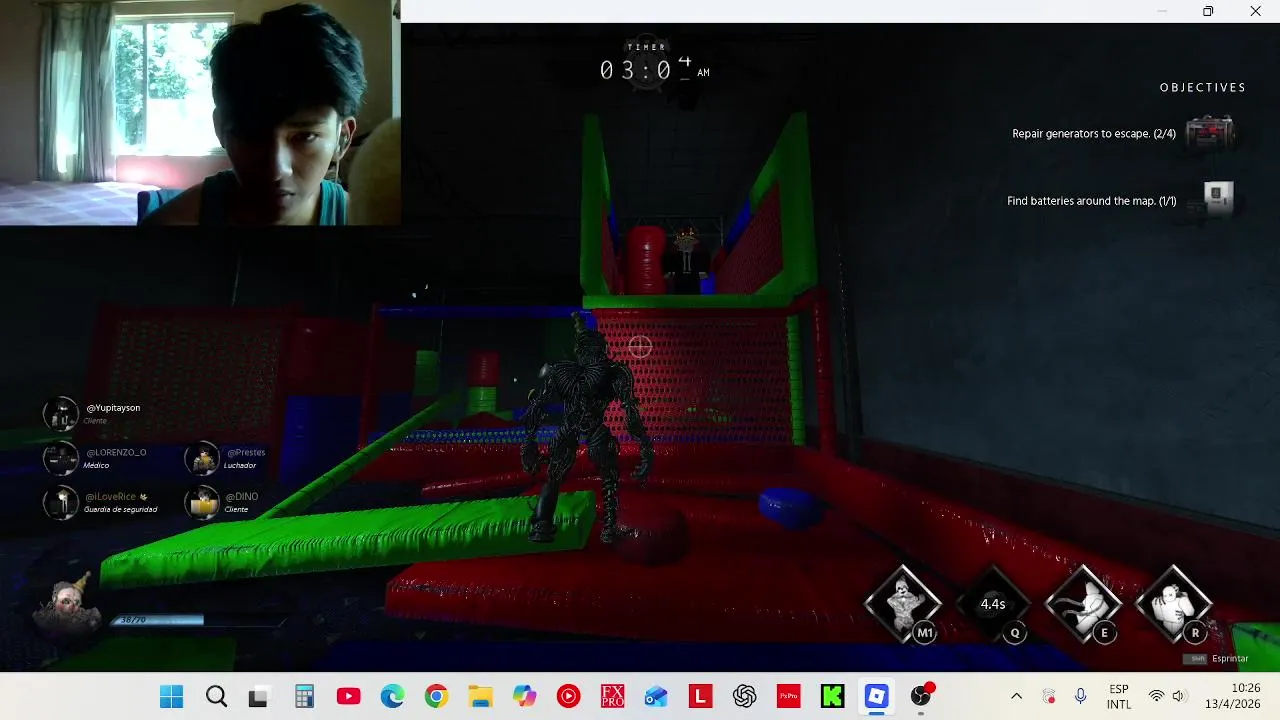Open the red L app on taskbar
The image size is (1280, 720).
tap(700, 696)
